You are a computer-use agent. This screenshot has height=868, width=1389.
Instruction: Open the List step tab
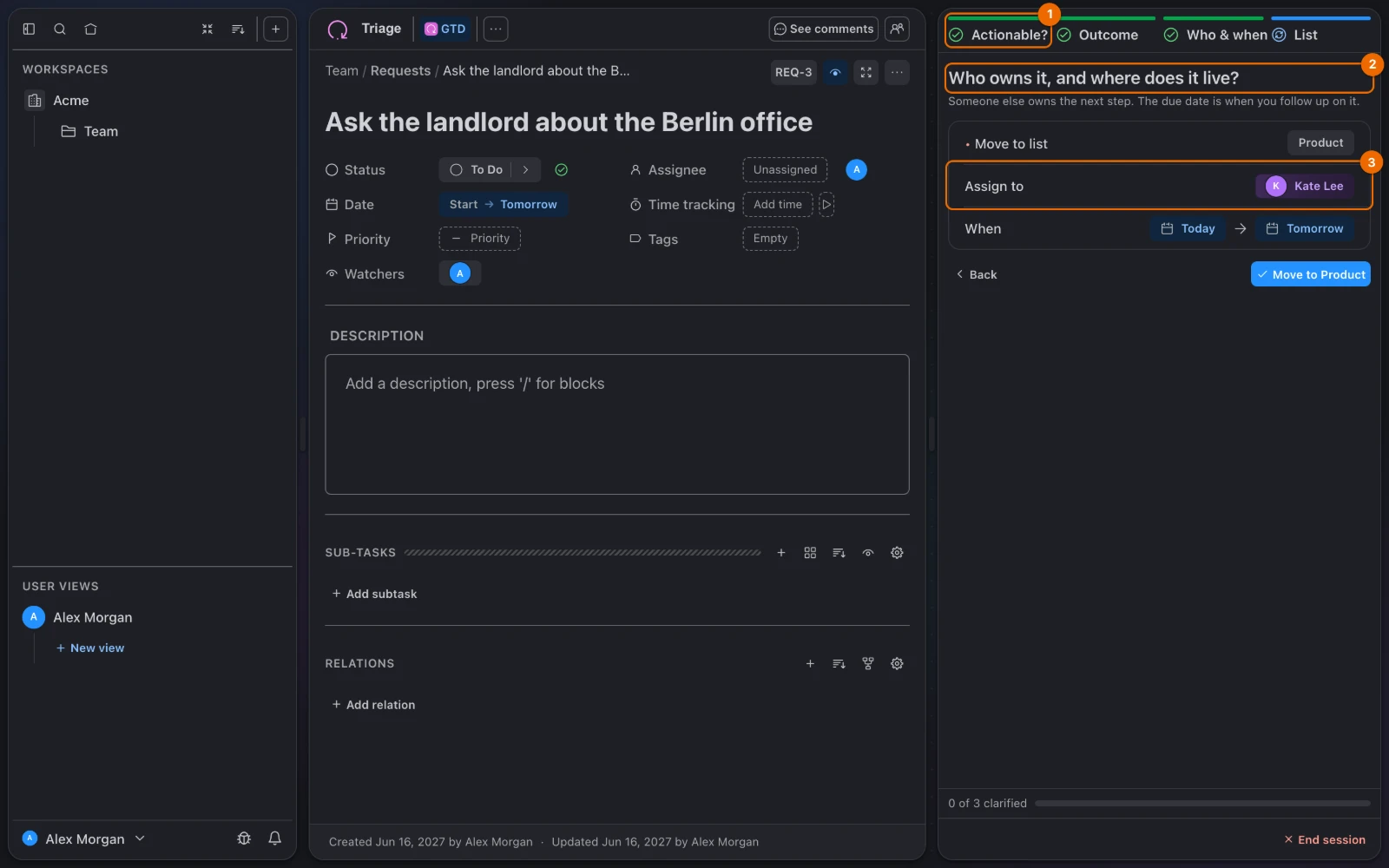click(x=1295, y=35)
